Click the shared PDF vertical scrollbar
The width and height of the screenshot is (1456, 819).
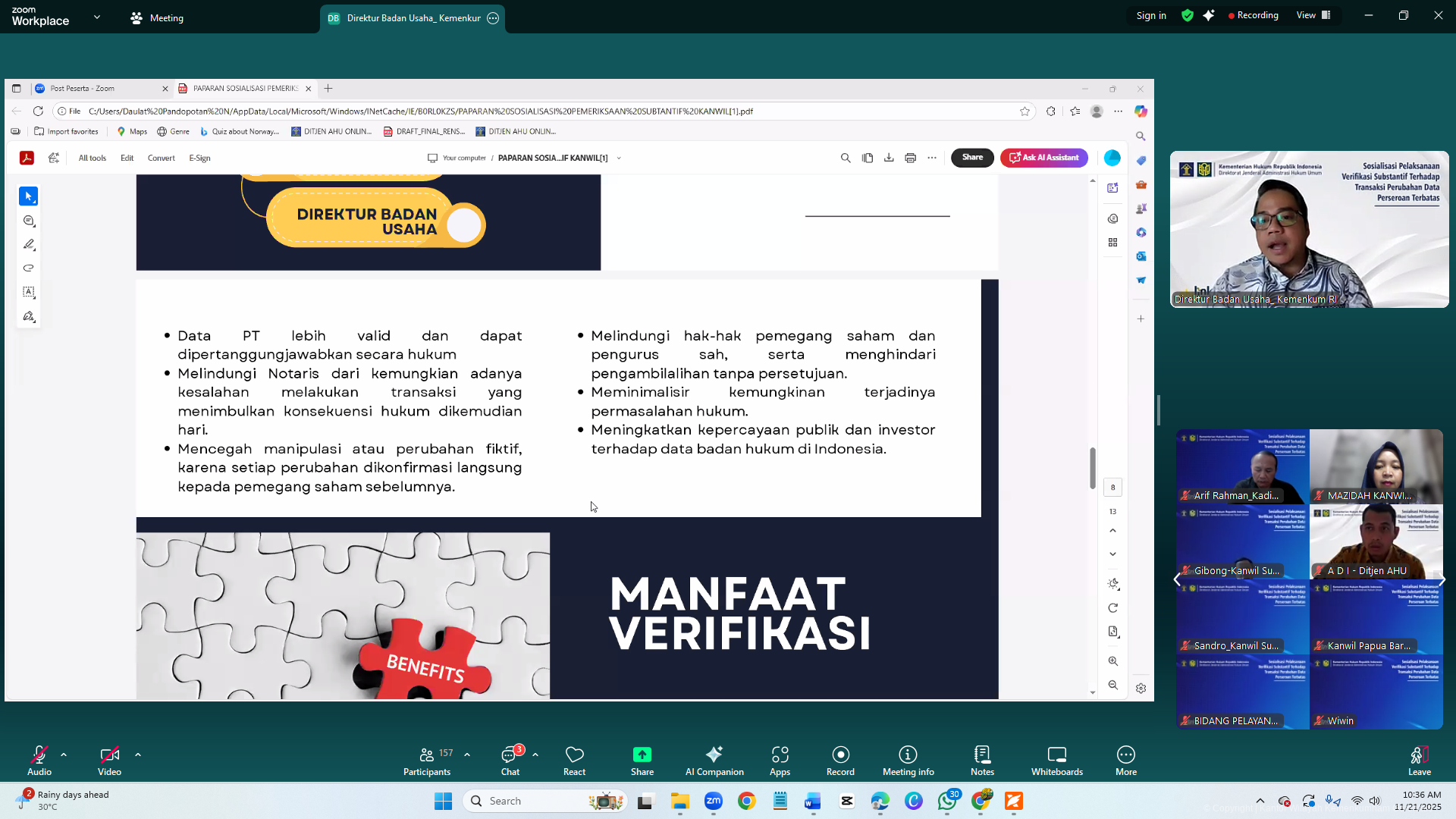coord(1093,468)
